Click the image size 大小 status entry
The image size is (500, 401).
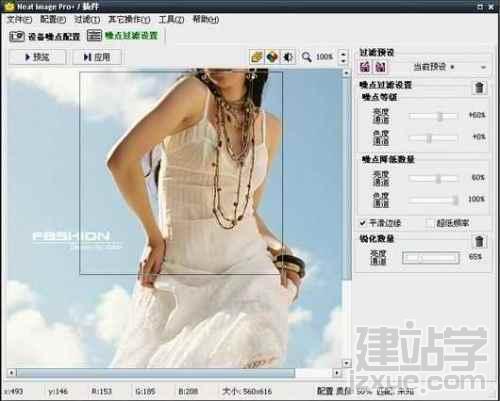click(x=247, y=391)
